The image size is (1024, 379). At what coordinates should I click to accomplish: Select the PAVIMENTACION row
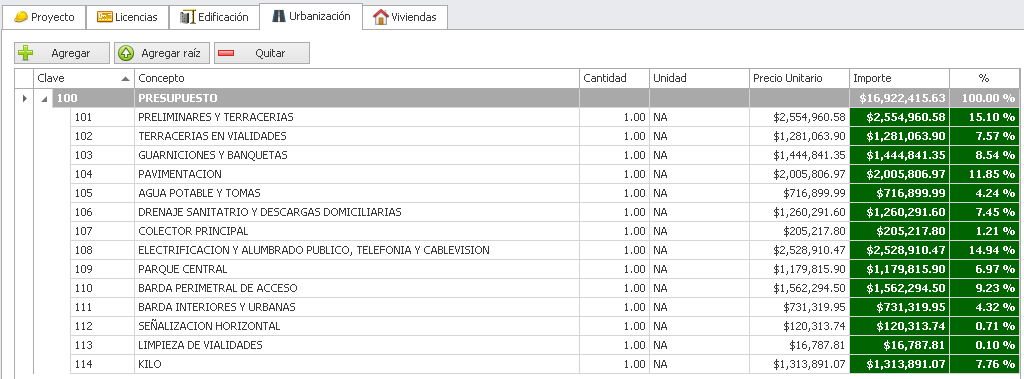(x=545, y=174)
